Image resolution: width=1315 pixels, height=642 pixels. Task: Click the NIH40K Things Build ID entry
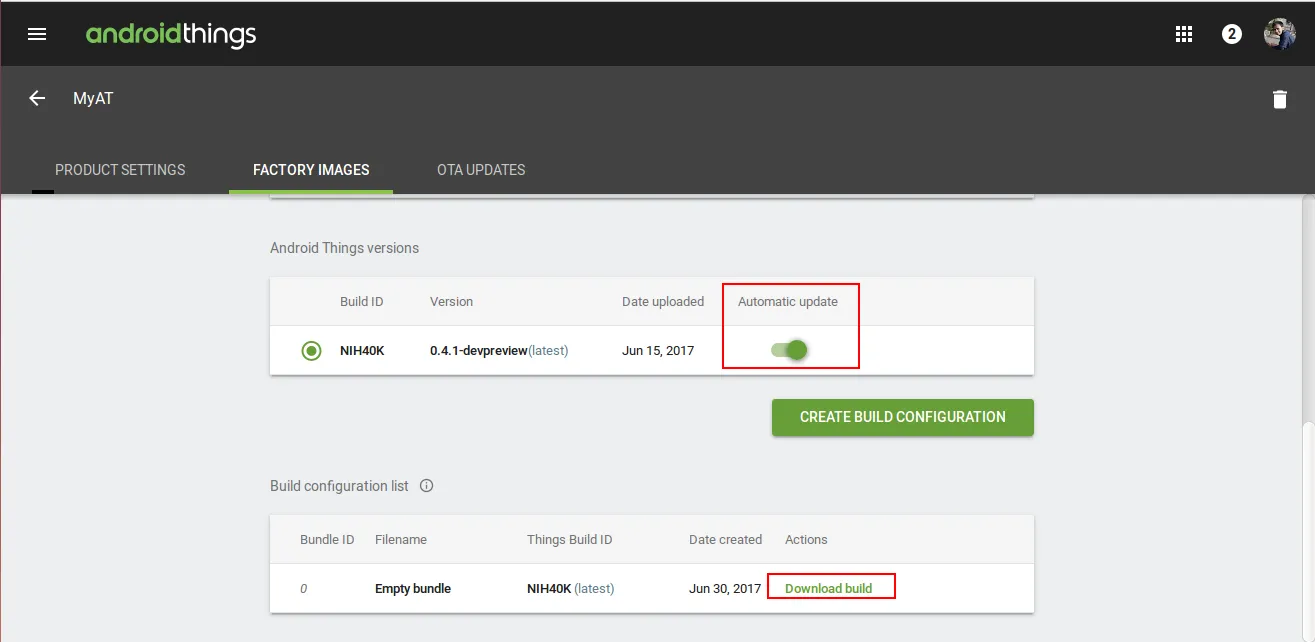[x=549, y=589]
